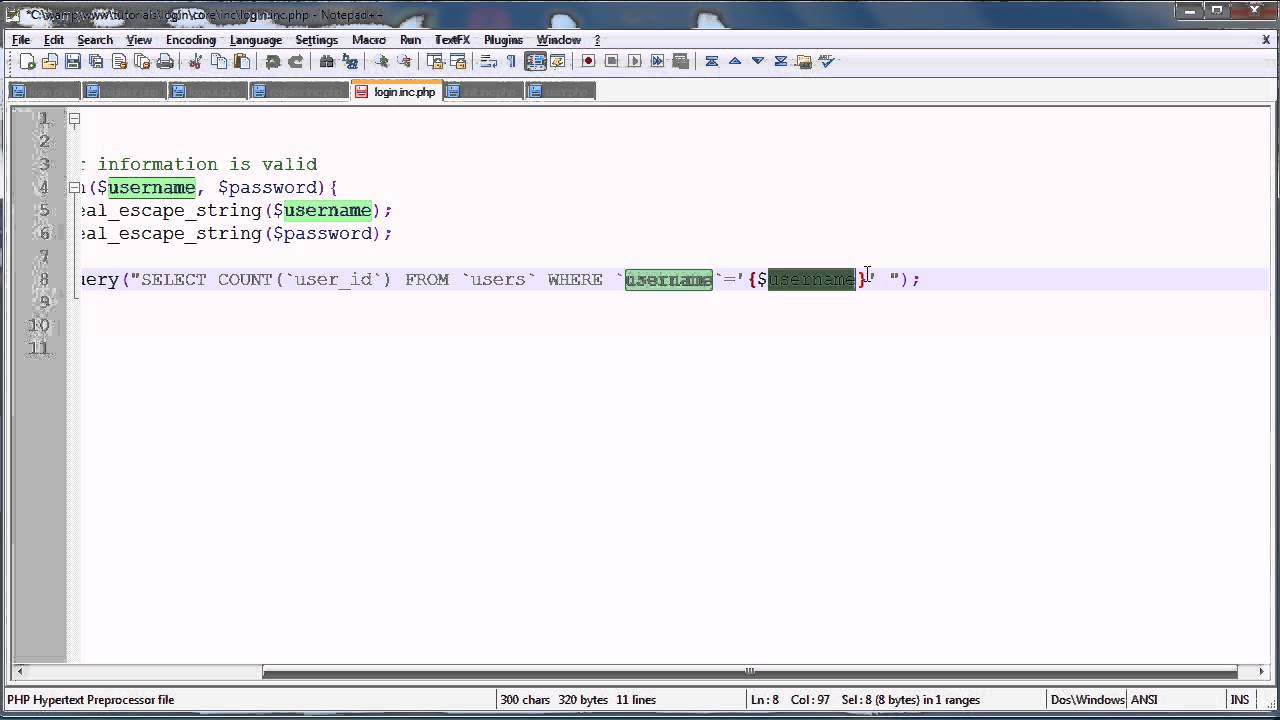
Task: Click the word WHERE in the query
Action: tap(575, 279)
